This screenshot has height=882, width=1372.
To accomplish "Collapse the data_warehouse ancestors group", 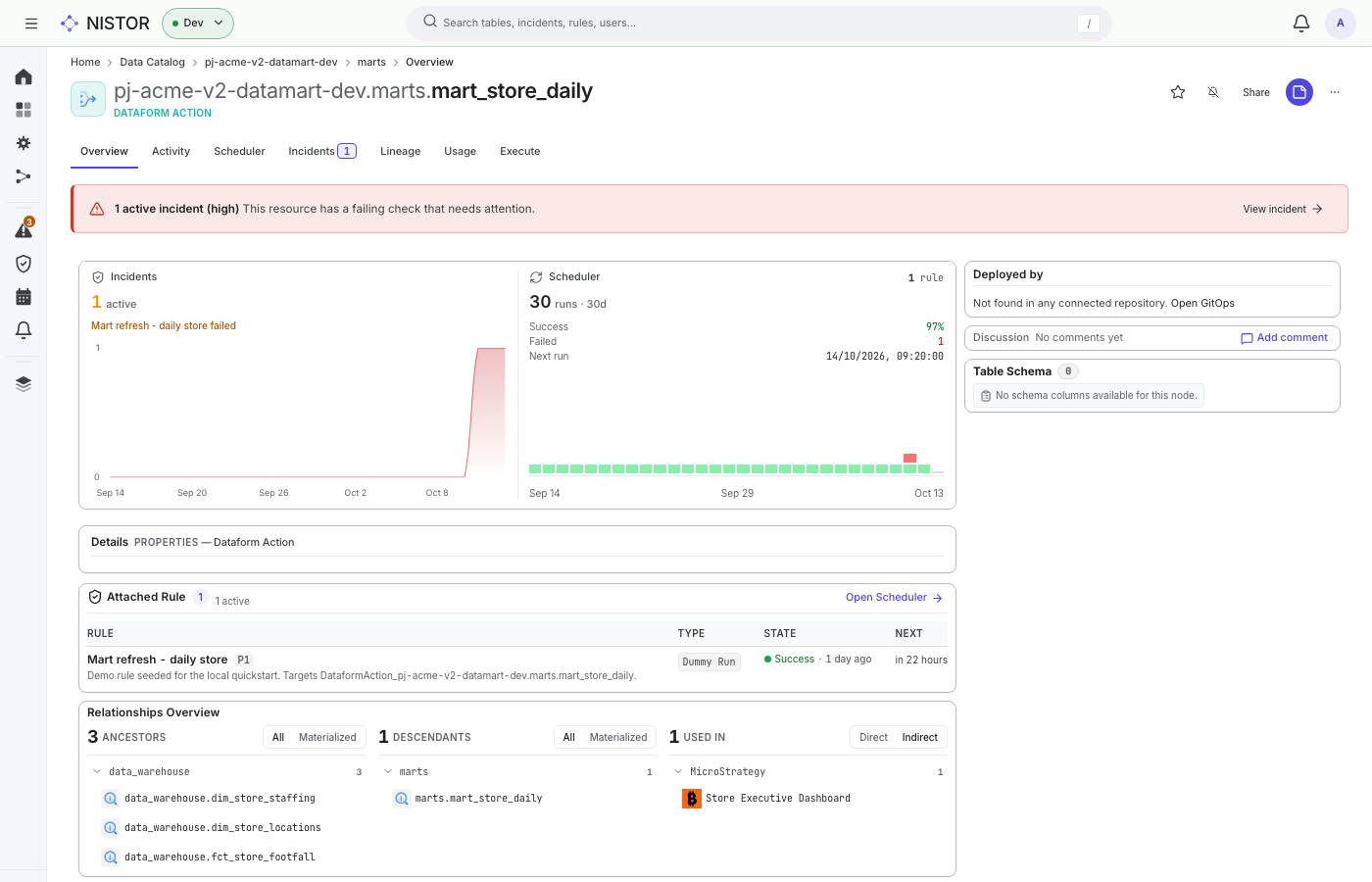I will click(97, 772).
